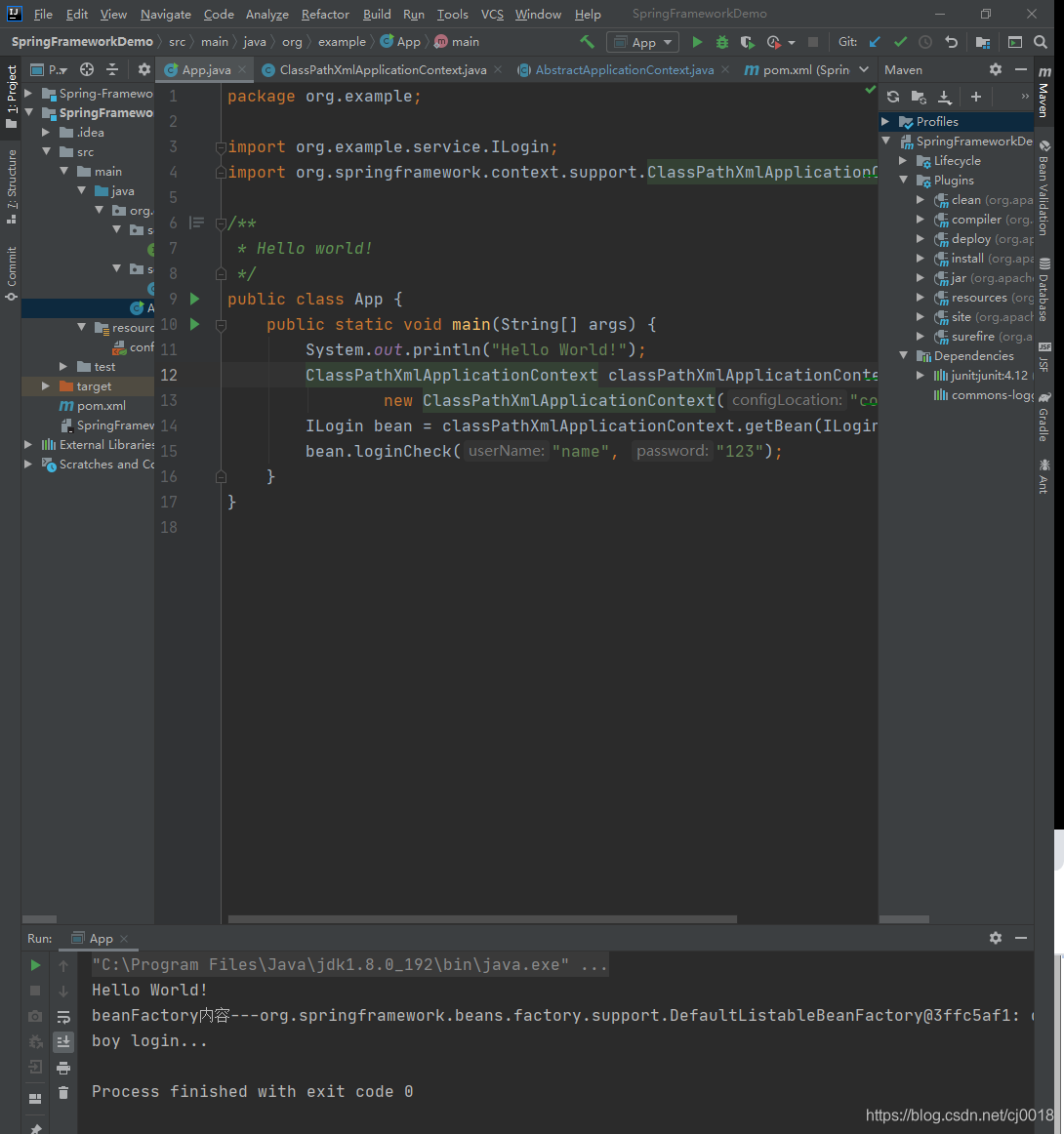Expand Maven Profiles node

click(x=885, y=121)
